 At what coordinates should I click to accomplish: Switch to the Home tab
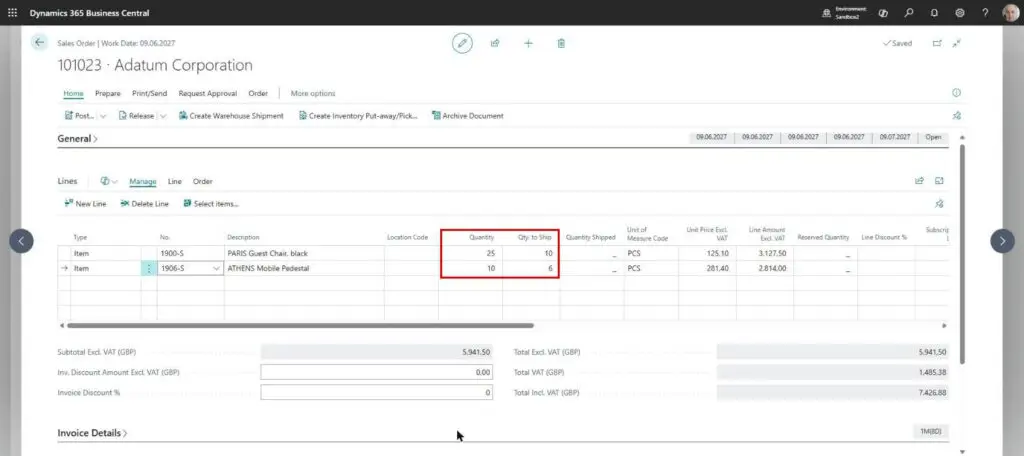click(x=73, y=93)
